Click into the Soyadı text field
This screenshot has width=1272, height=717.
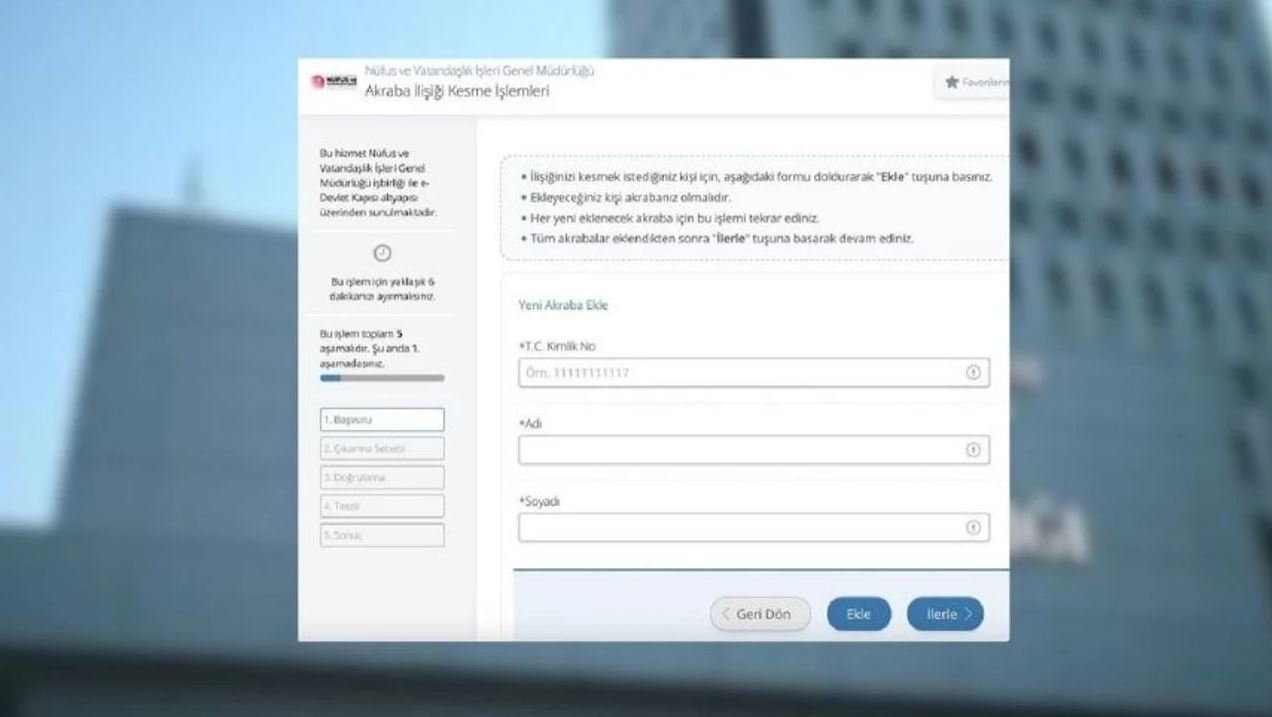738,528
